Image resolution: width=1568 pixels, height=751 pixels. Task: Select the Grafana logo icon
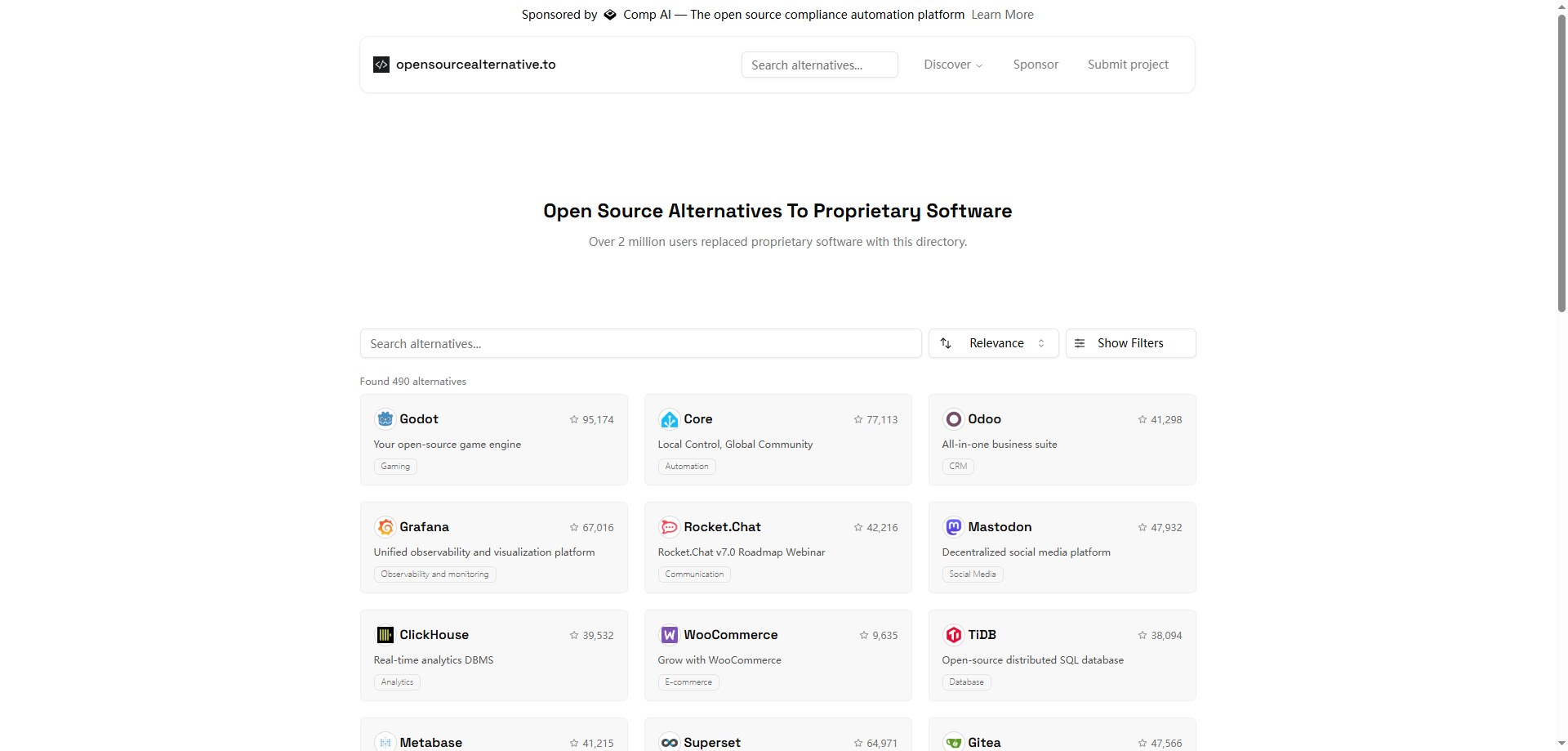click(x=385, y=527)
